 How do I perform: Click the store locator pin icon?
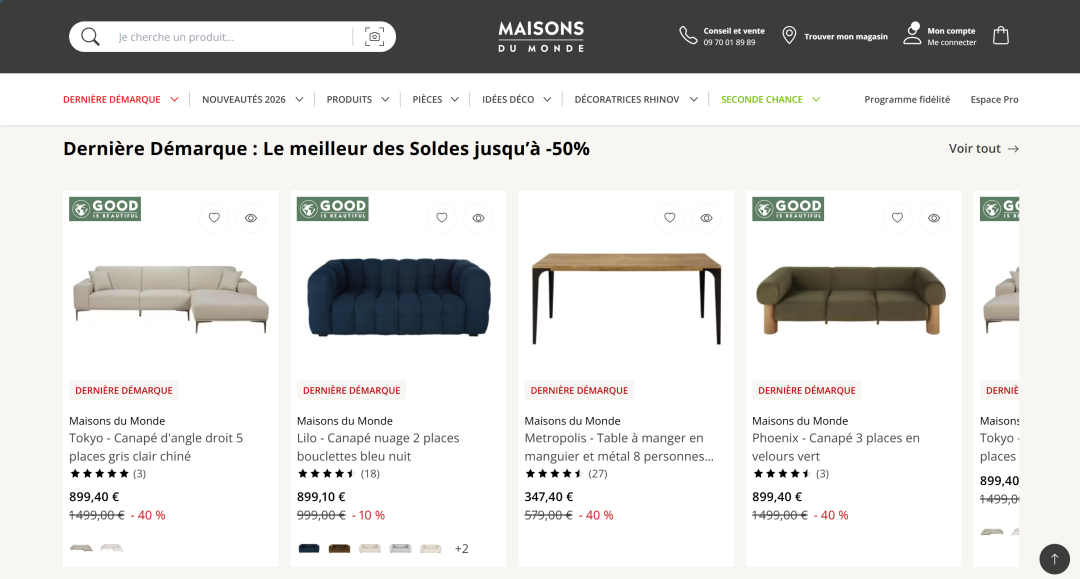coord(789,36)
